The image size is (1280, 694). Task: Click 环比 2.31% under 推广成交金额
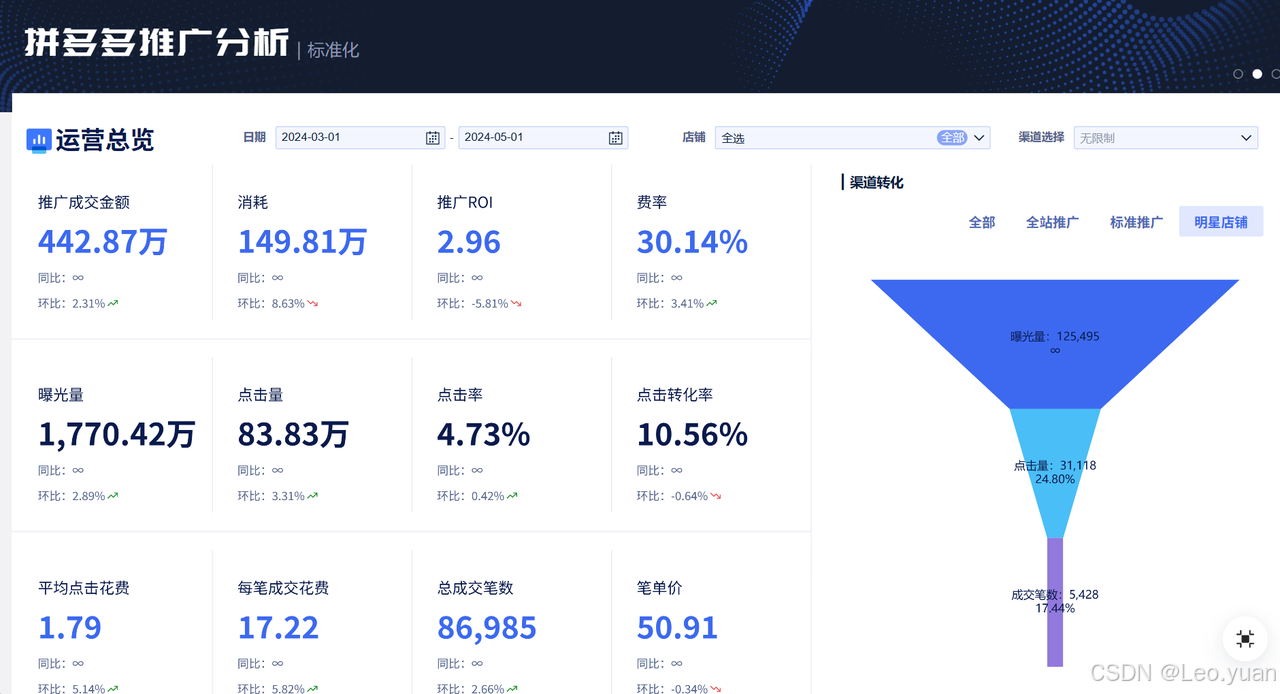click(71, 303)
